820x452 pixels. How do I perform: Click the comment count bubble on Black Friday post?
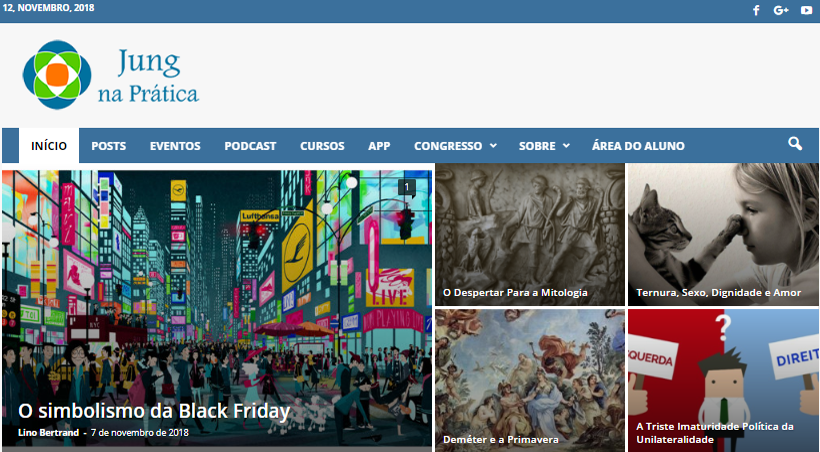coord(407,187)
